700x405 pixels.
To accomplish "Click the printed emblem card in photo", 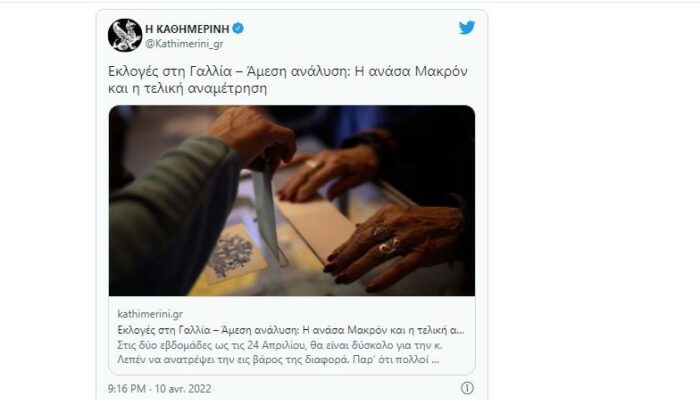I will (x=233, y=255).
